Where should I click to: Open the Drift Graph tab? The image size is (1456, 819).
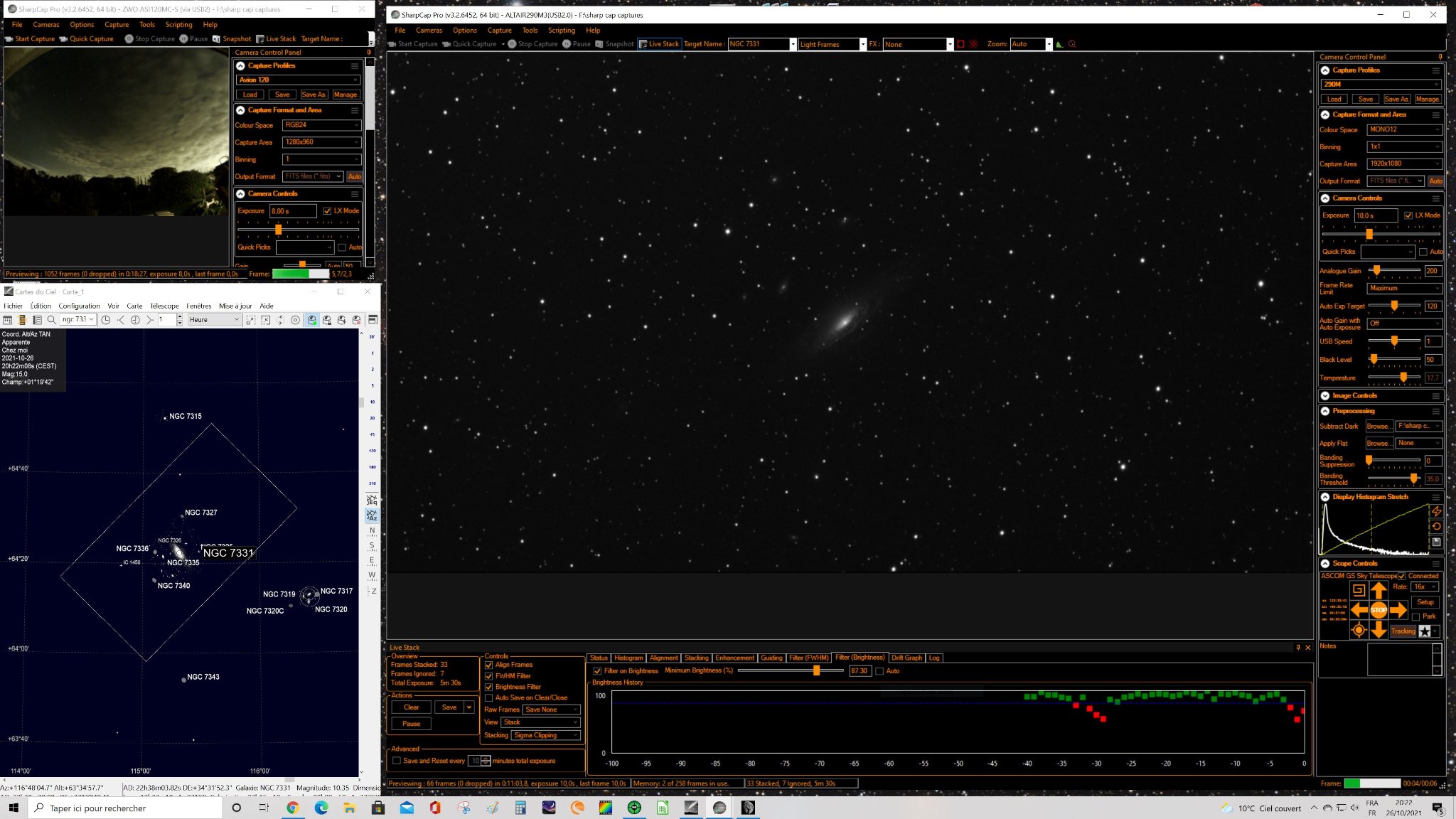click(x=906, y=658)
